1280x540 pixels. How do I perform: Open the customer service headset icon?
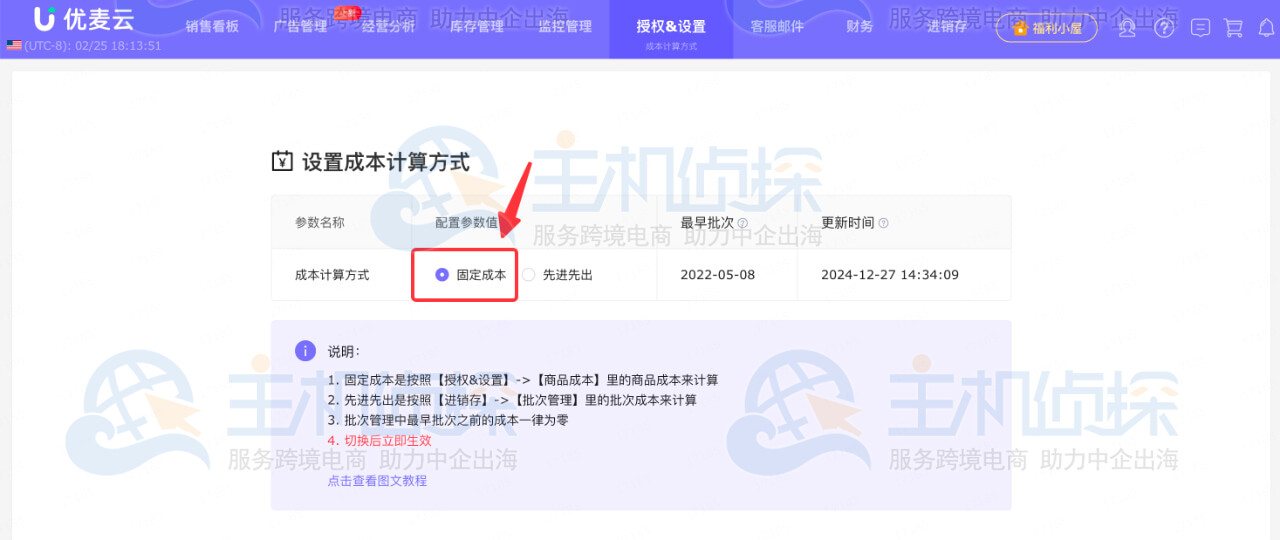pos(1127,28)
